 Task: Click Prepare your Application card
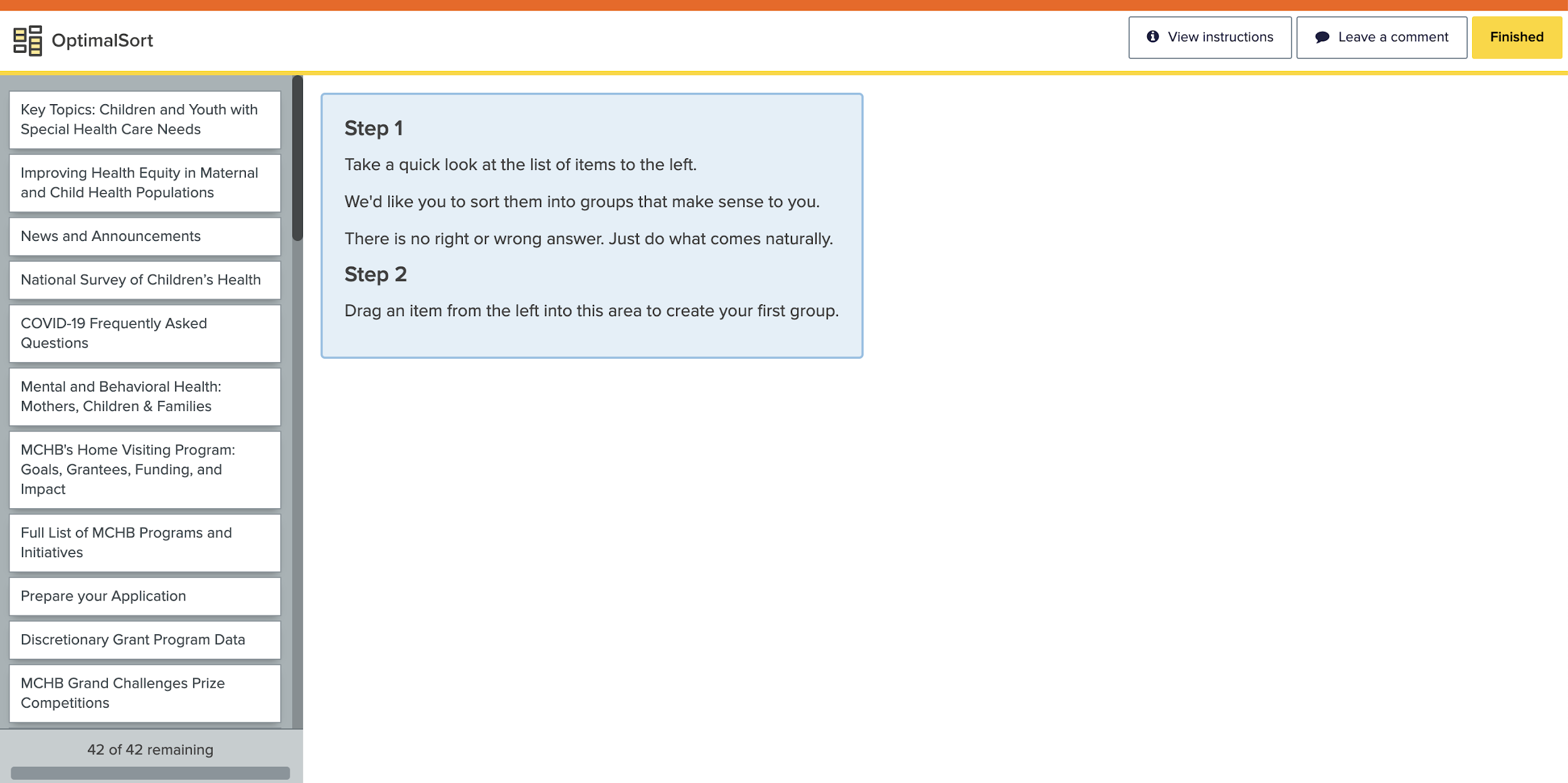click(x=145, y=596)
